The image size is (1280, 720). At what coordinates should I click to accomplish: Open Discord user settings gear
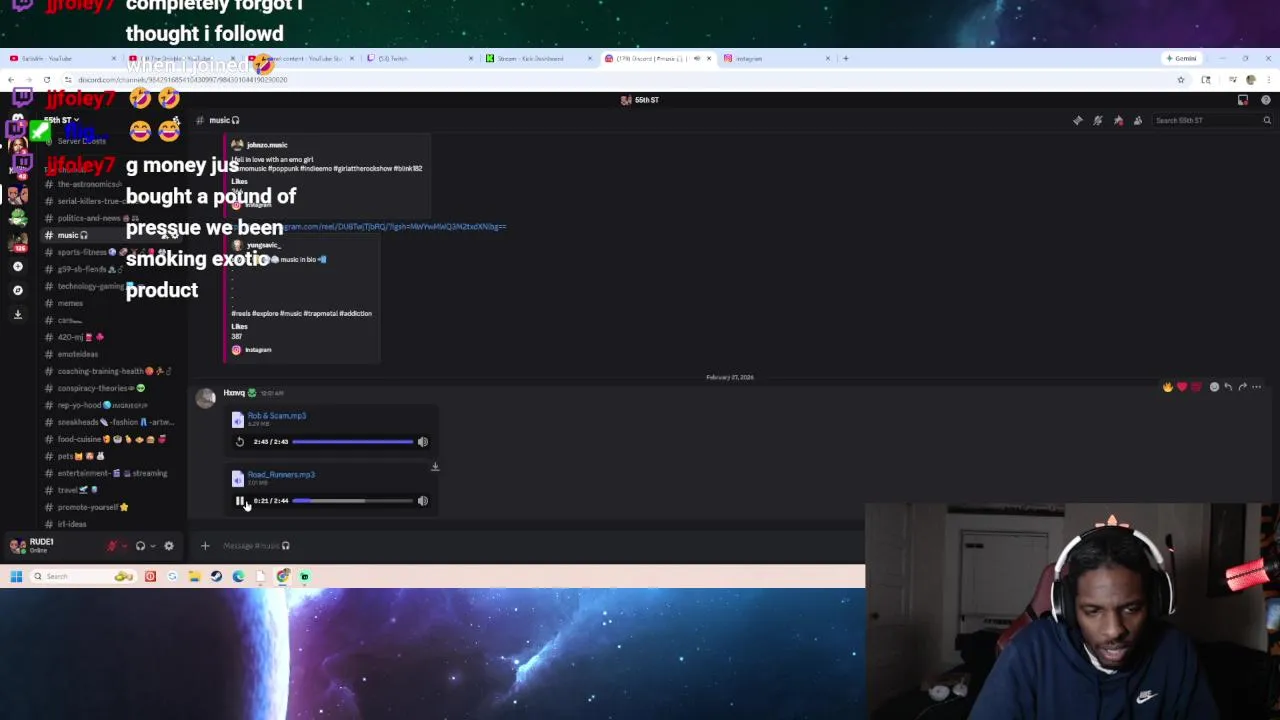(169, 546)
